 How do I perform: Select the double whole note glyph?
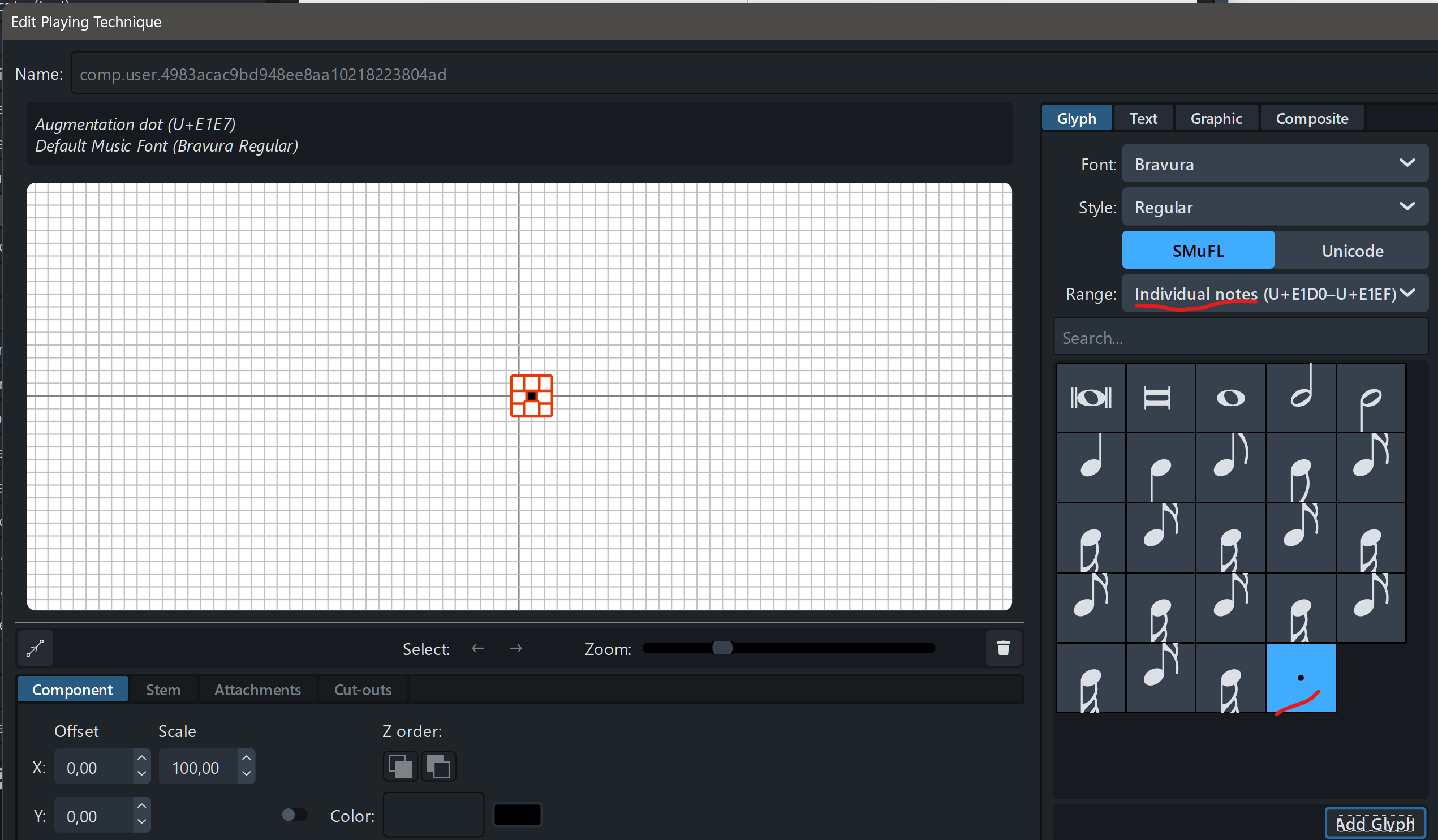point(1091,398)
